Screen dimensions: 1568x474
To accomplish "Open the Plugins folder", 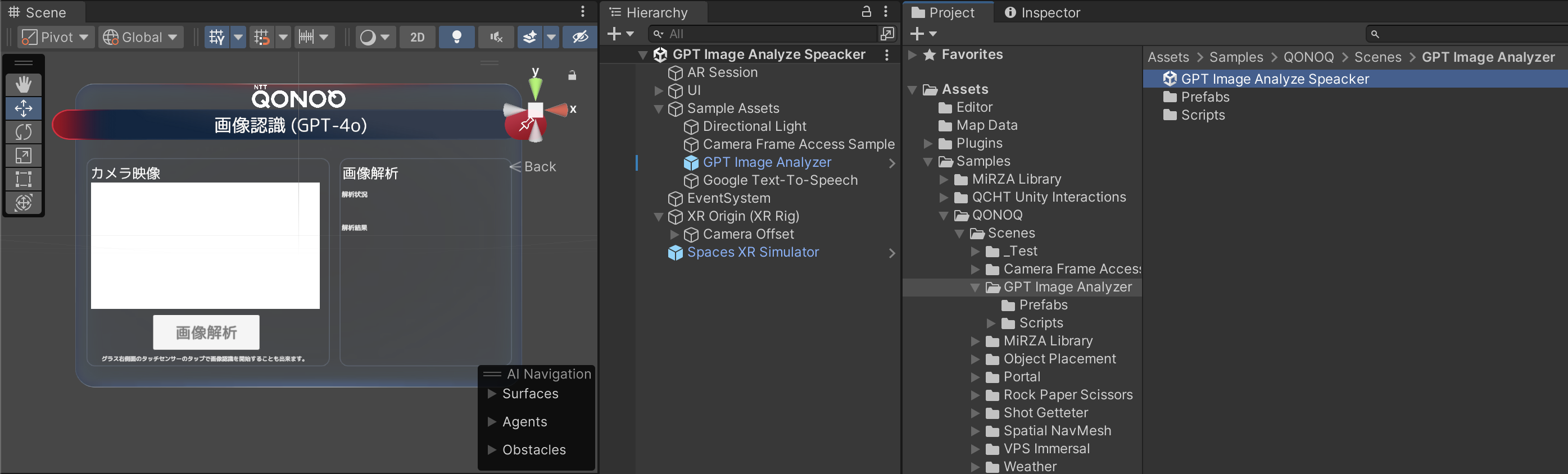I will coord(979,144).
